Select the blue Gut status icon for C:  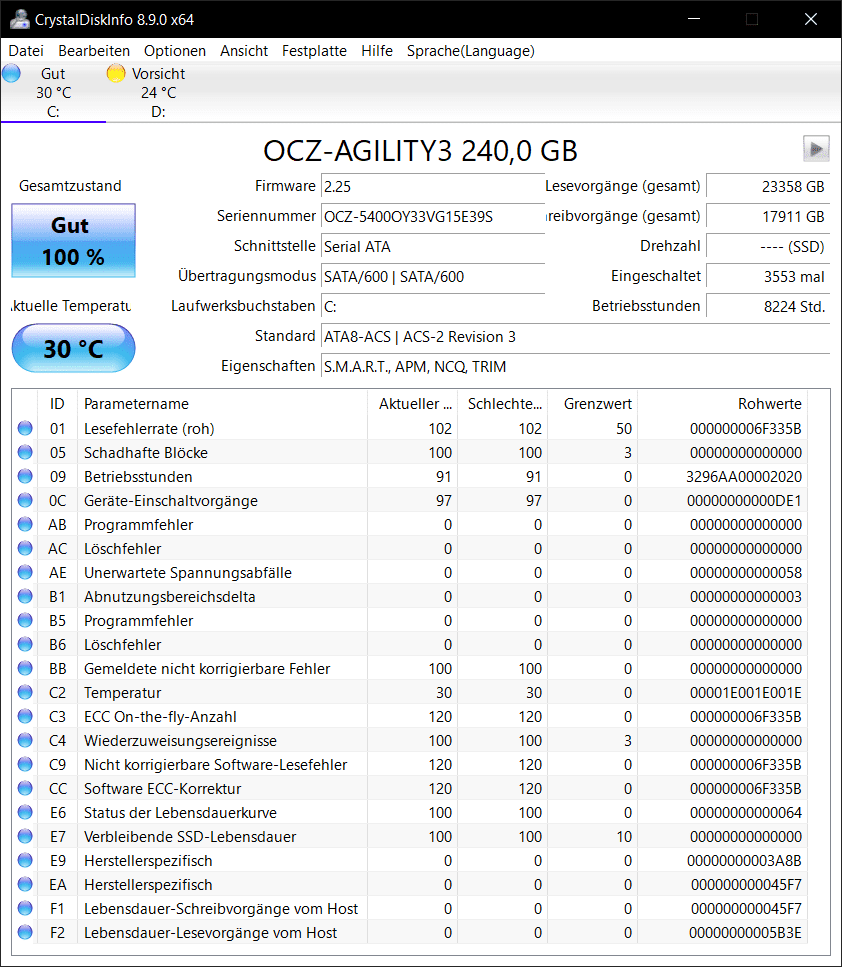pyautogui.click(x=11, y=73)
